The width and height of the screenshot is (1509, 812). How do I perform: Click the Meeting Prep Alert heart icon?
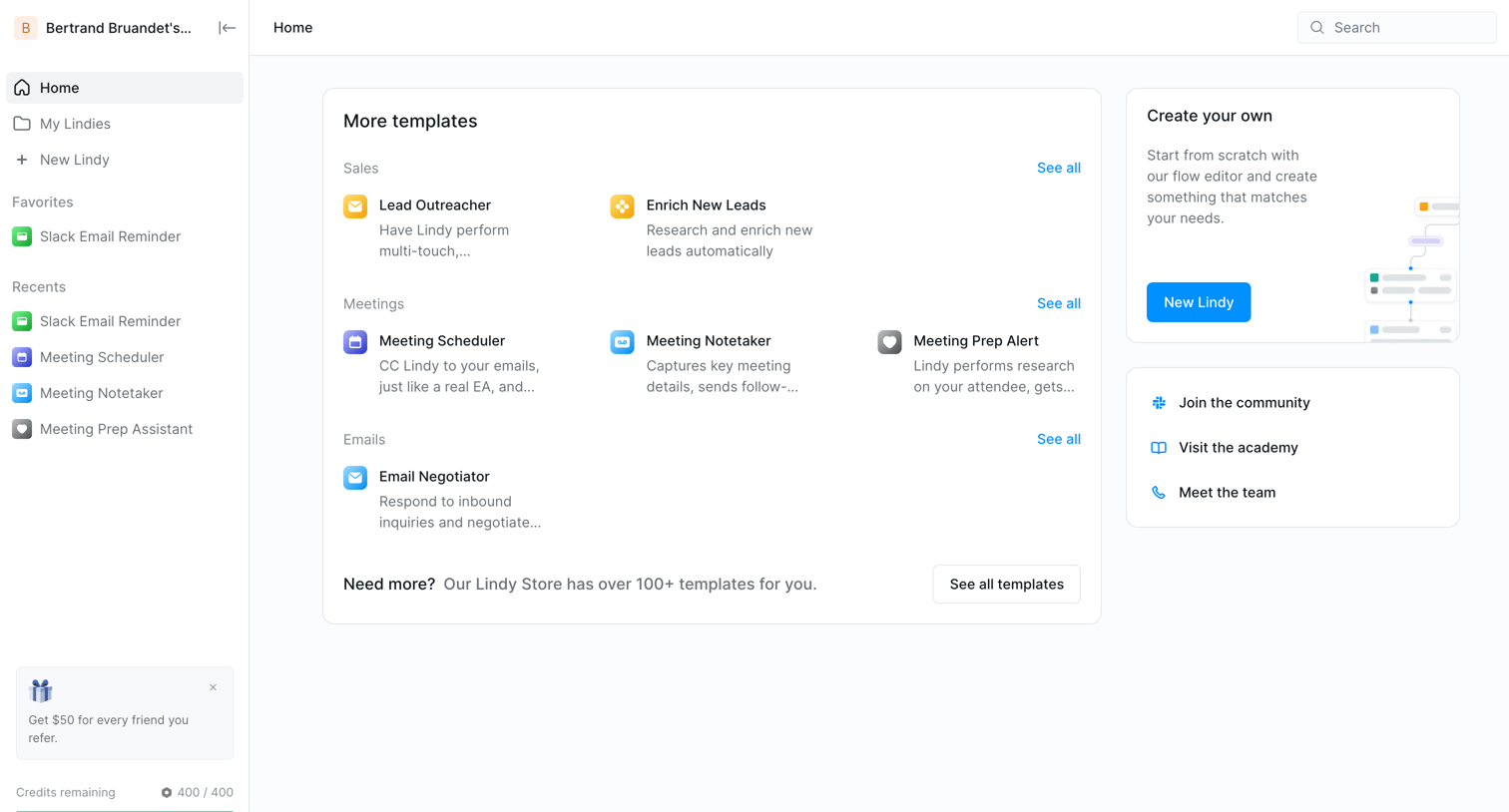pos(890,342)
